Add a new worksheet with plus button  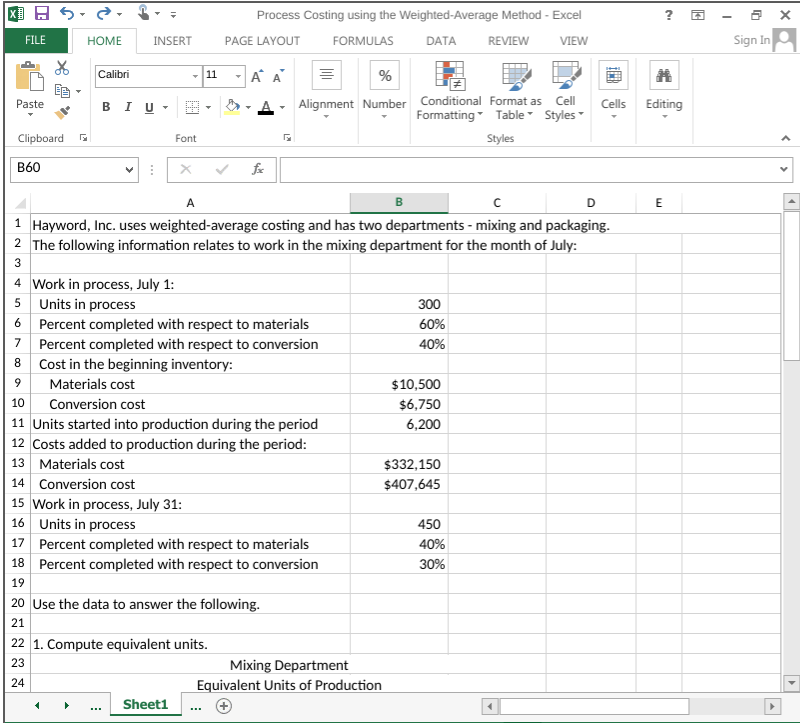[224, 705]
